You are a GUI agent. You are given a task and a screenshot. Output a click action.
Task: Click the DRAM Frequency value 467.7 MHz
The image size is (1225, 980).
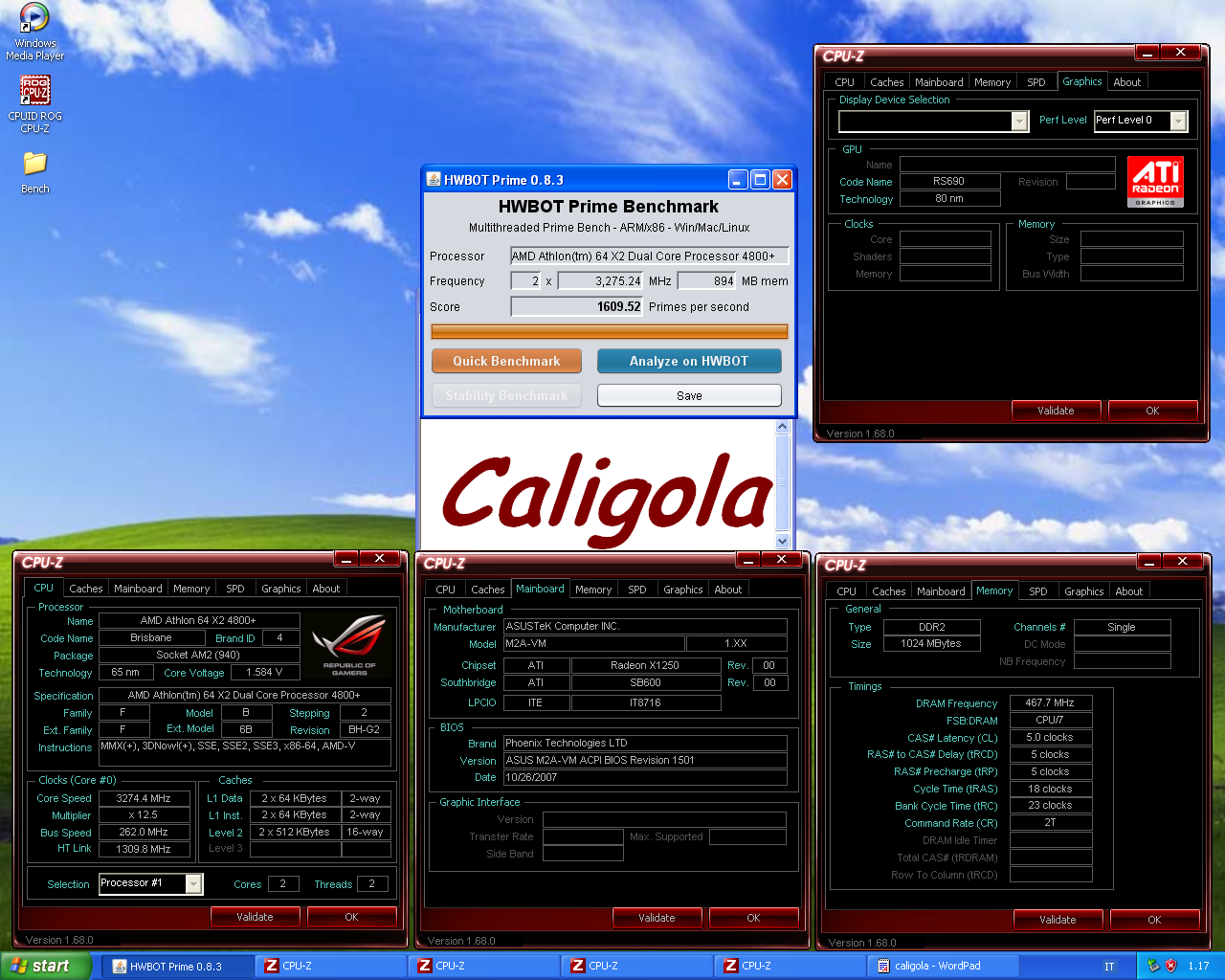click(x=1050, y=702)
